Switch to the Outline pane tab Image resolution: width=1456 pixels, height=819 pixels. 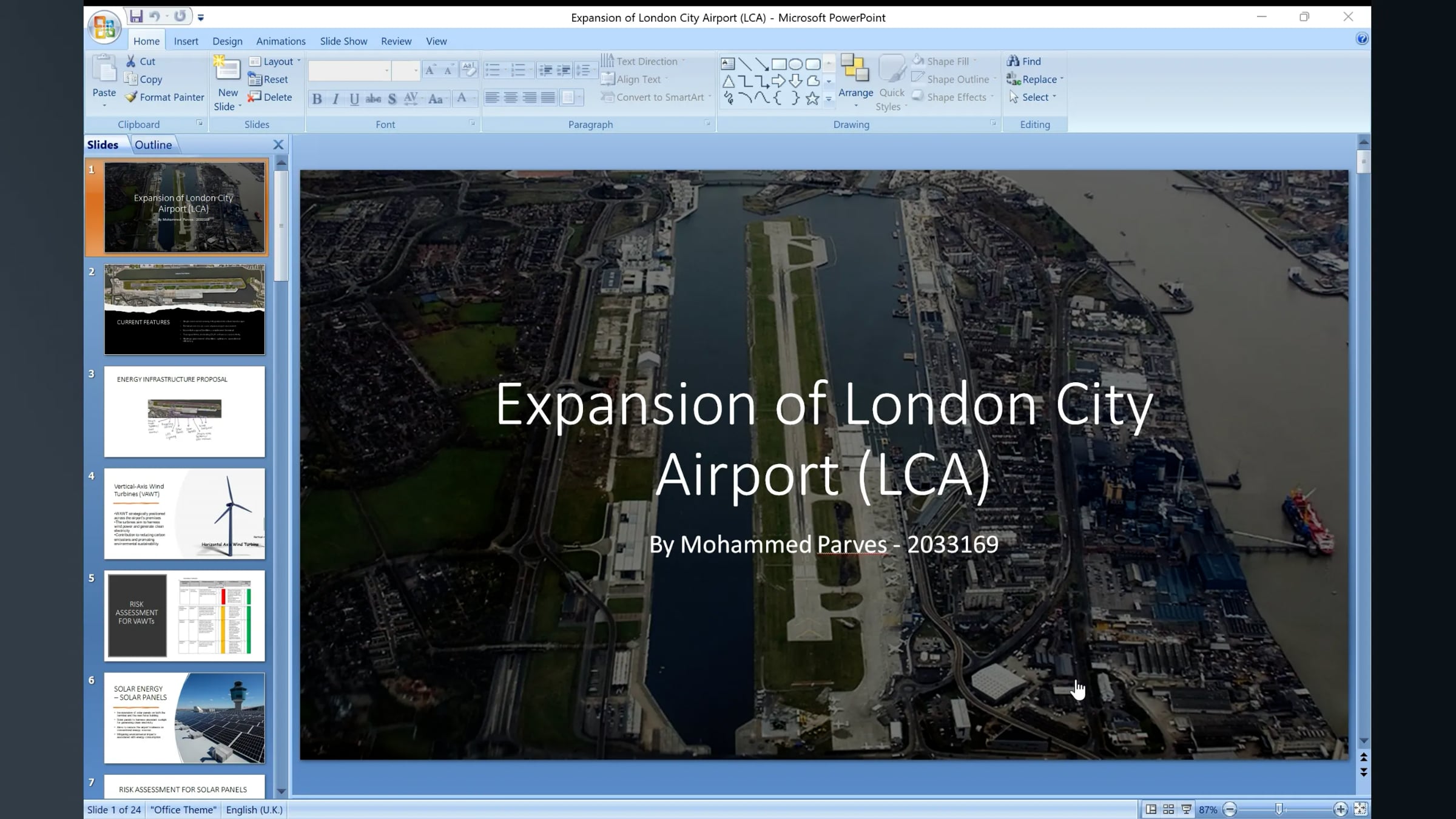pos(153,144)
